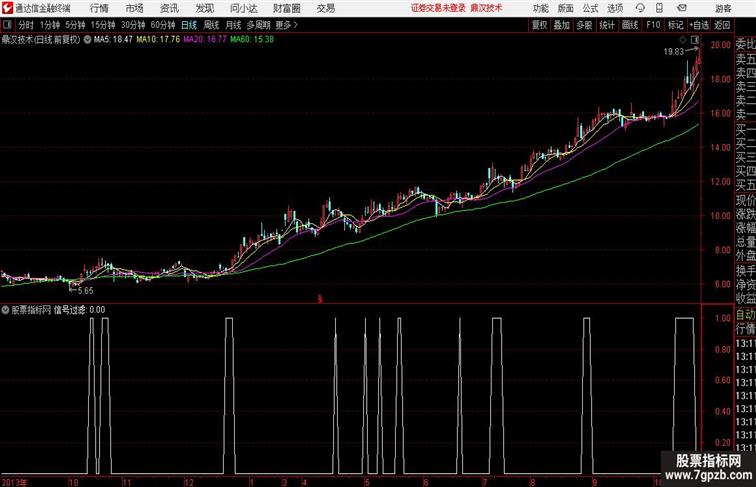Open the 资讯 menu
Image resolution: width=756 pixels, height=487 pixels.
click(170, 8)
